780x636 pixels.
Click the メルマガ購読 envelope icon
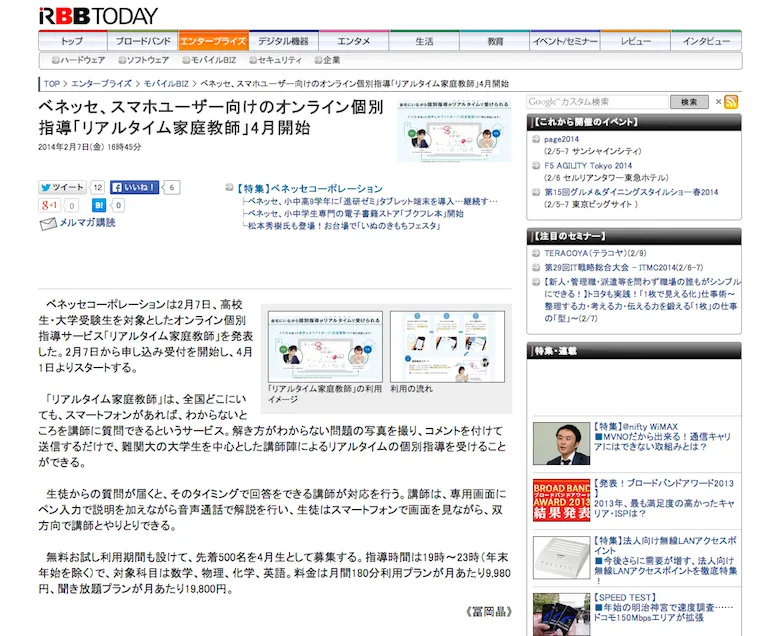(48, 224)
